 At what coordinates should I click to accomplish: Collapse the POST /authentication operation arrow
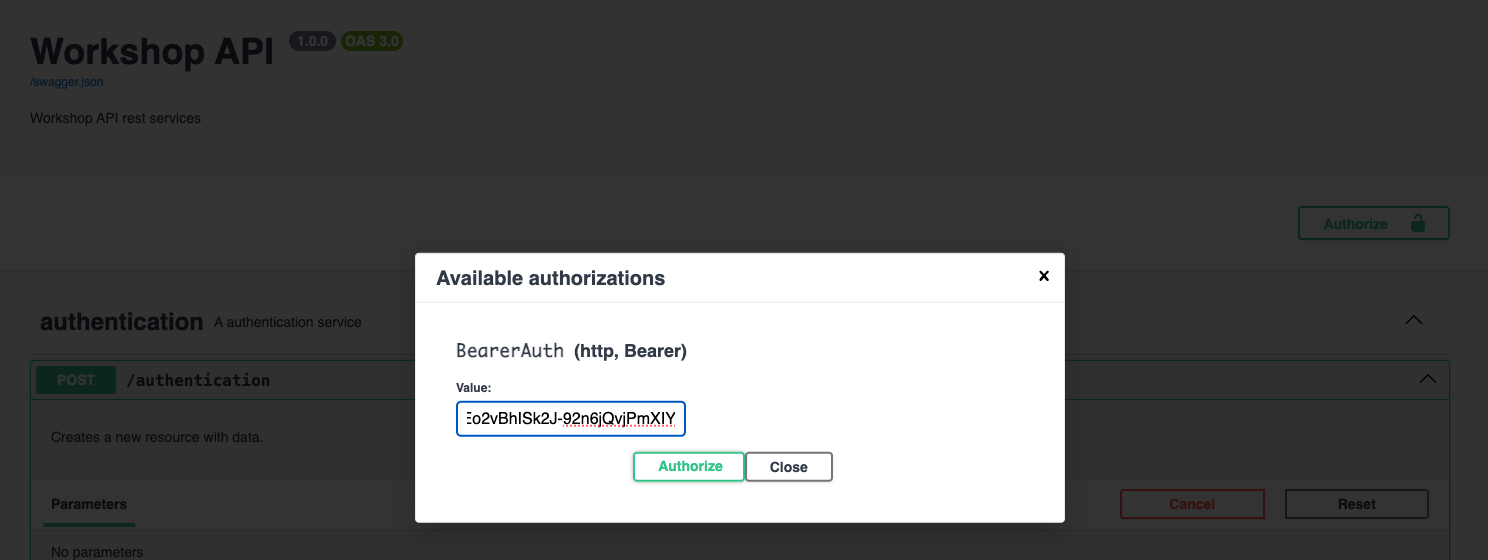1428,380
